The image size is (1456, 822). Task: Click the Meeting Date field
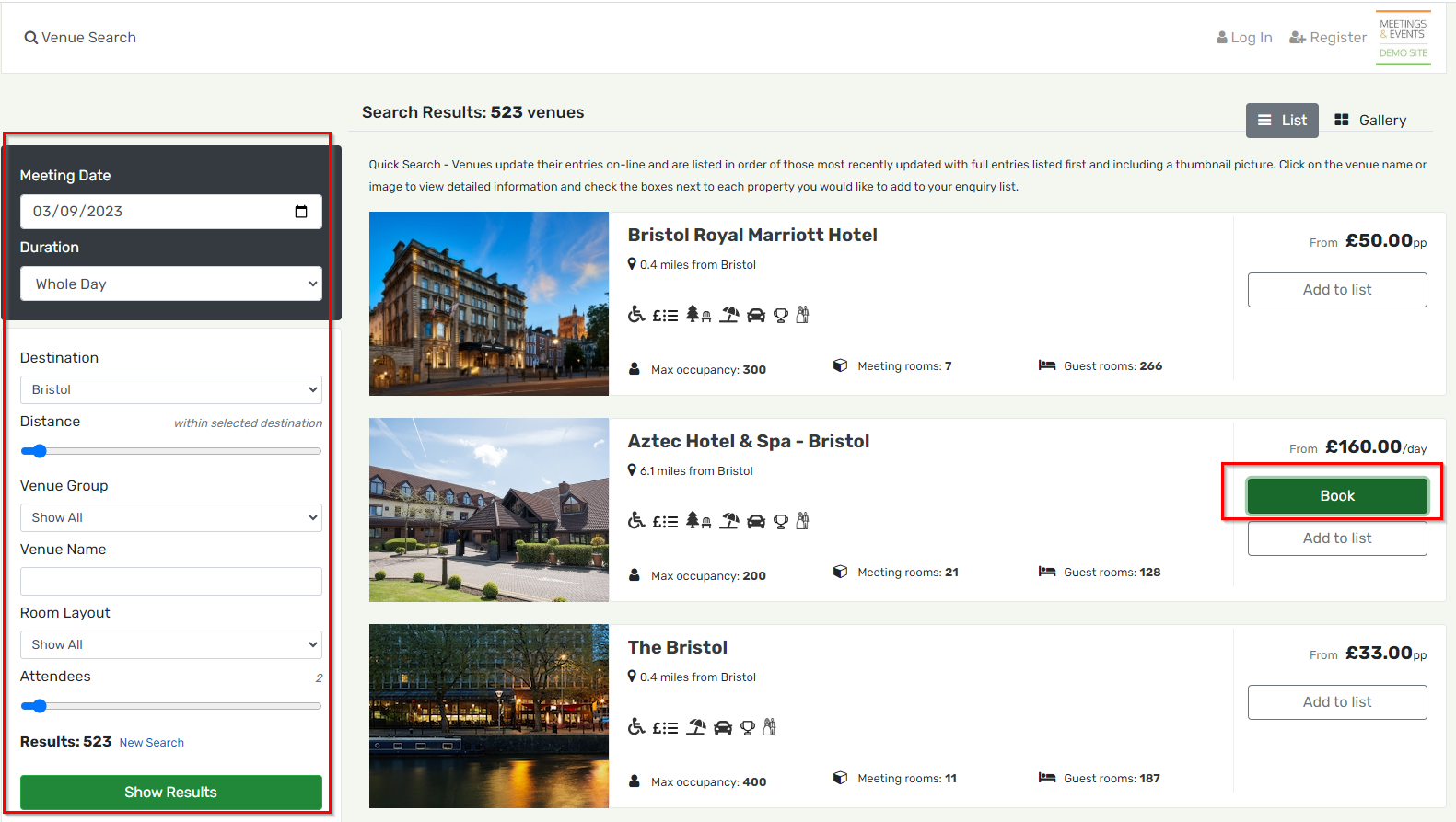pos(171,212)
